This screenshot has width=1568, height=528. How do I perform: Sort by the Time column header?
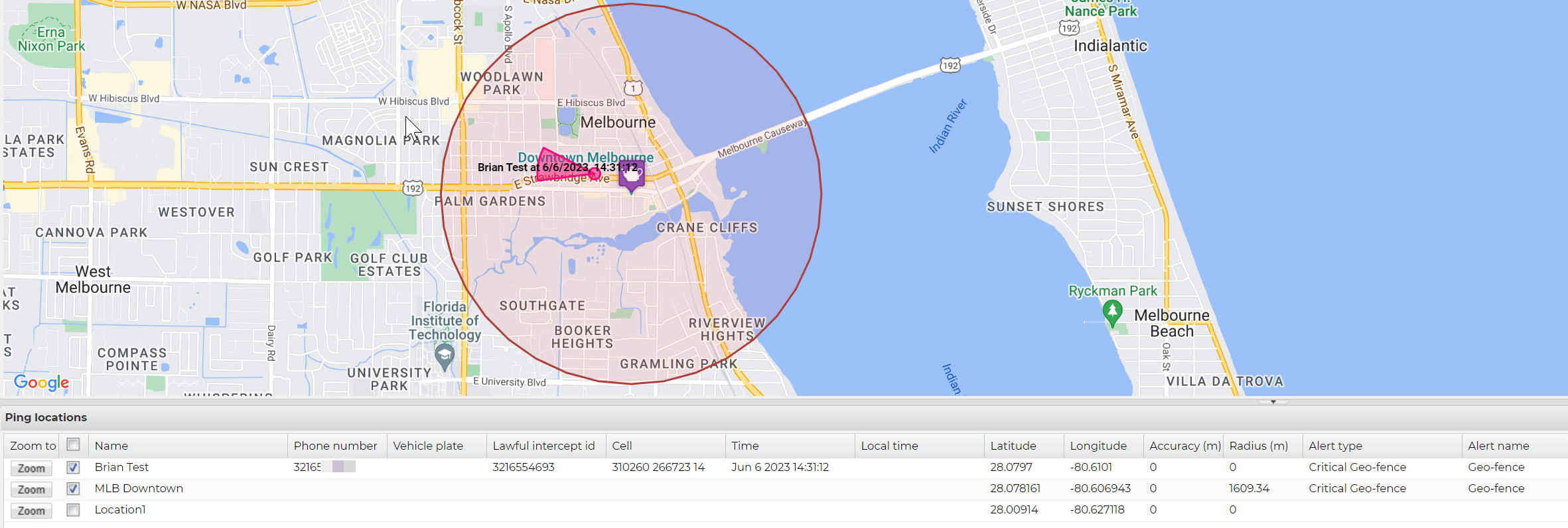[x=745, y=446]
